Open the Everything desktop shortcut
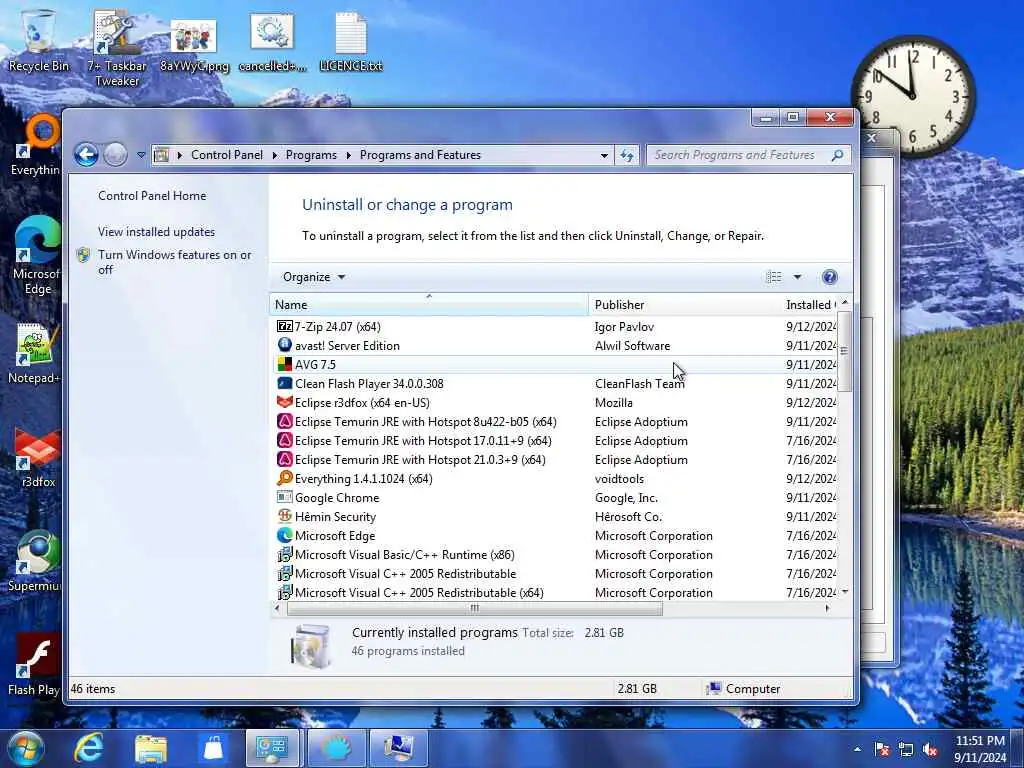This screenshot has width=1024, height=768. click(x=36, y=145)
